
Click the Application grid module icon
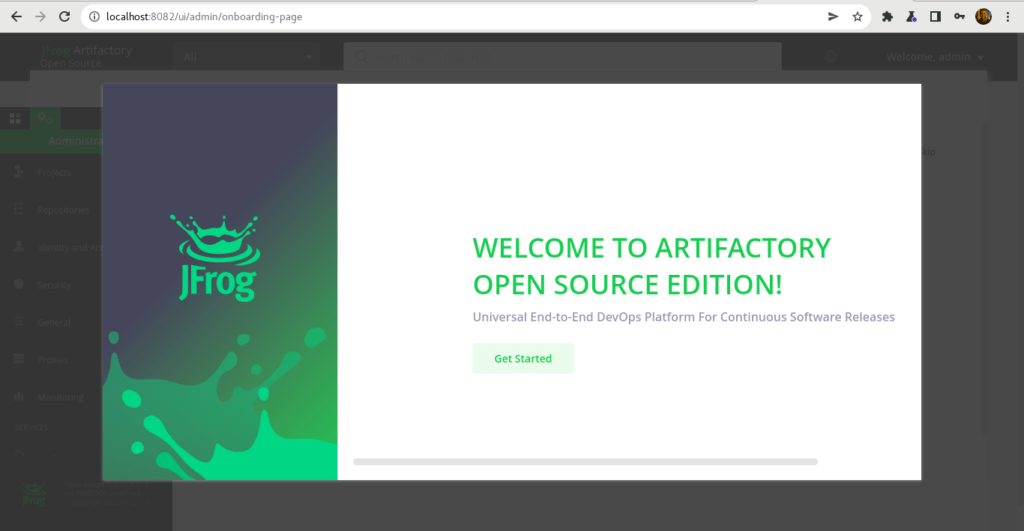(x=15, y=118)
